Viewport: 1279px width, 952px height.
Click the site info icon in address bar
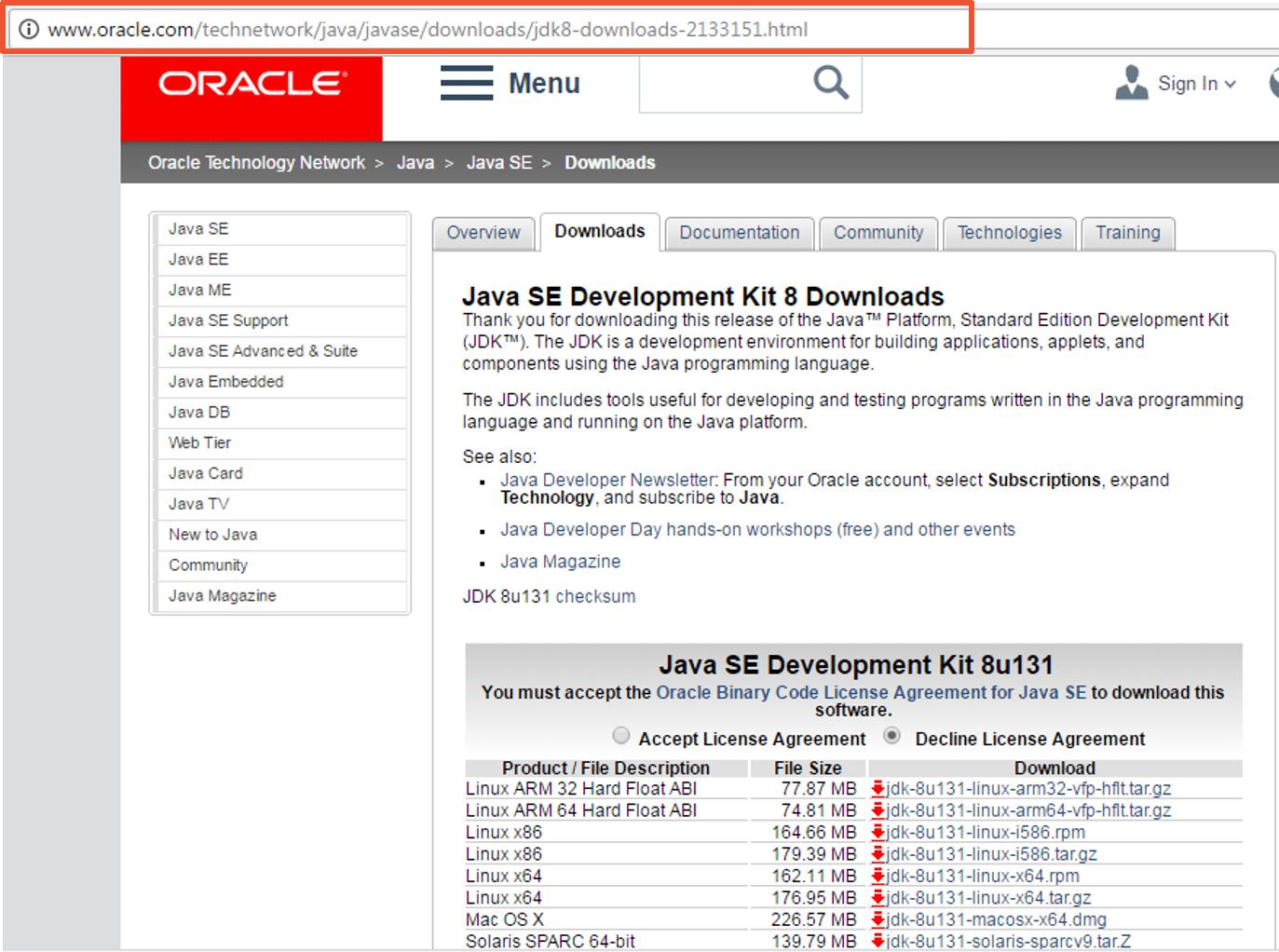pos(29,29)
